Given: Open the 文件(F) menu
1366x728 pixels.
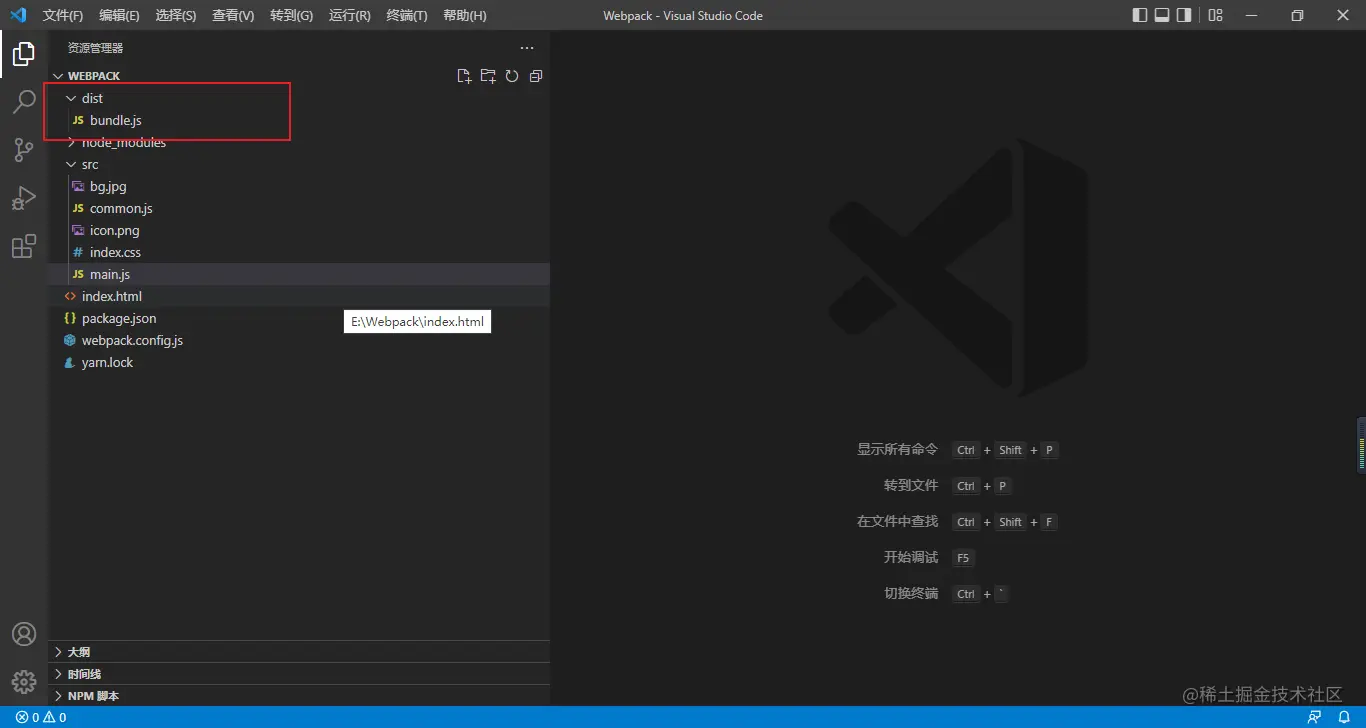Looking at the screenshot, I should tap(63, 16).
